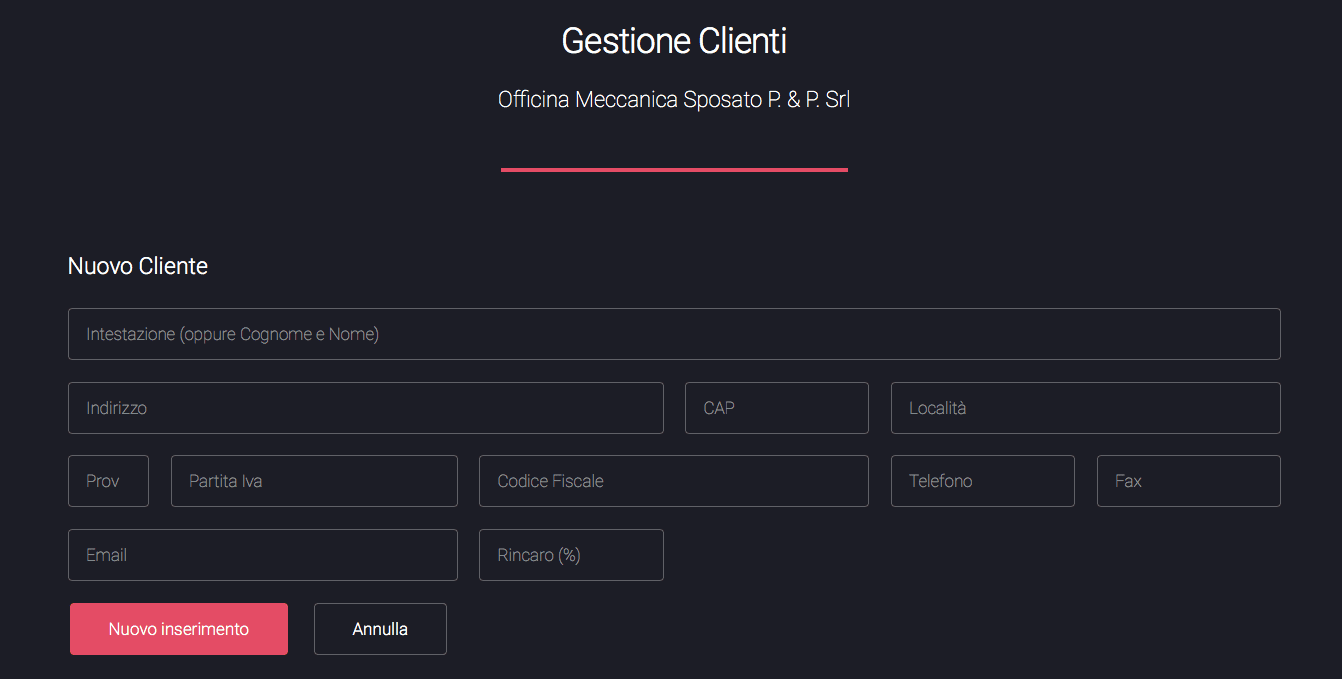
Task: Select the Rincaro (%) input box
Action: point(571,555)
